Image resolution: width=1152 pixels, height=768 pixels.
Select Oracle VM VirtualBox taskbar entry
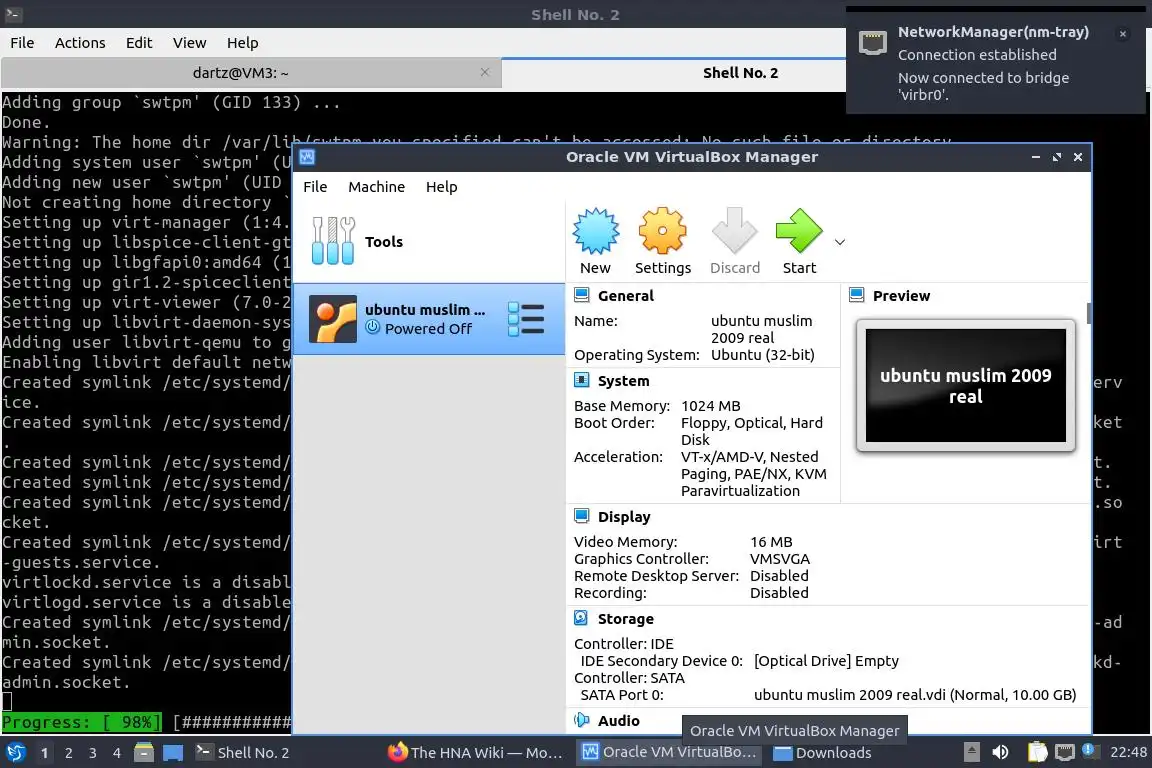point(669,752)
